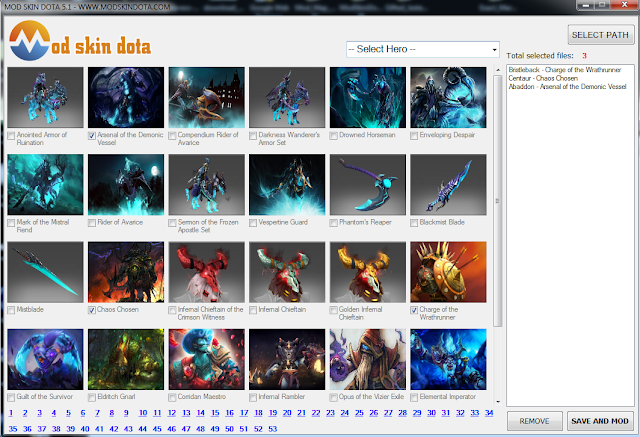Check the Anointed Armor of Ruination checkbox
This screenshot has width=640, height=437.
pos(11,136)
